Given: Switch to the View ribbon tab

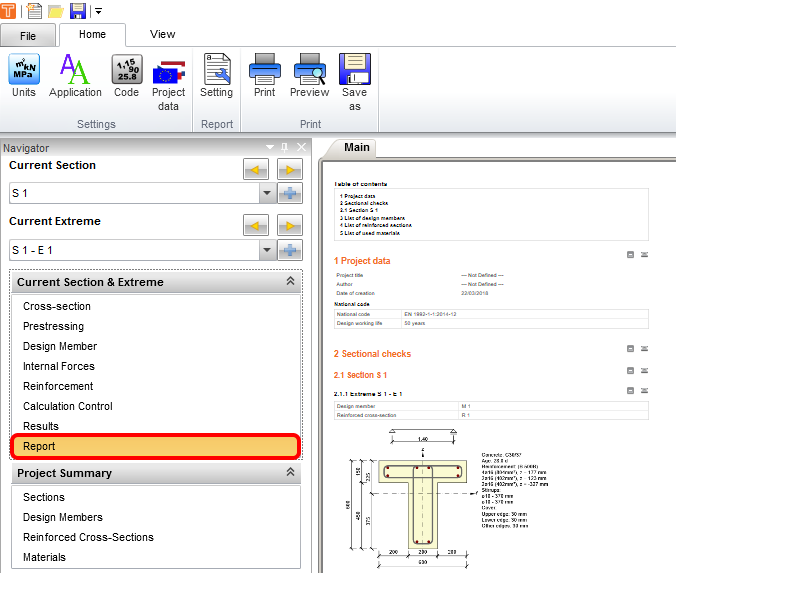Looking at the screenshot, I should pyautogui.click(x=162, y=34).
